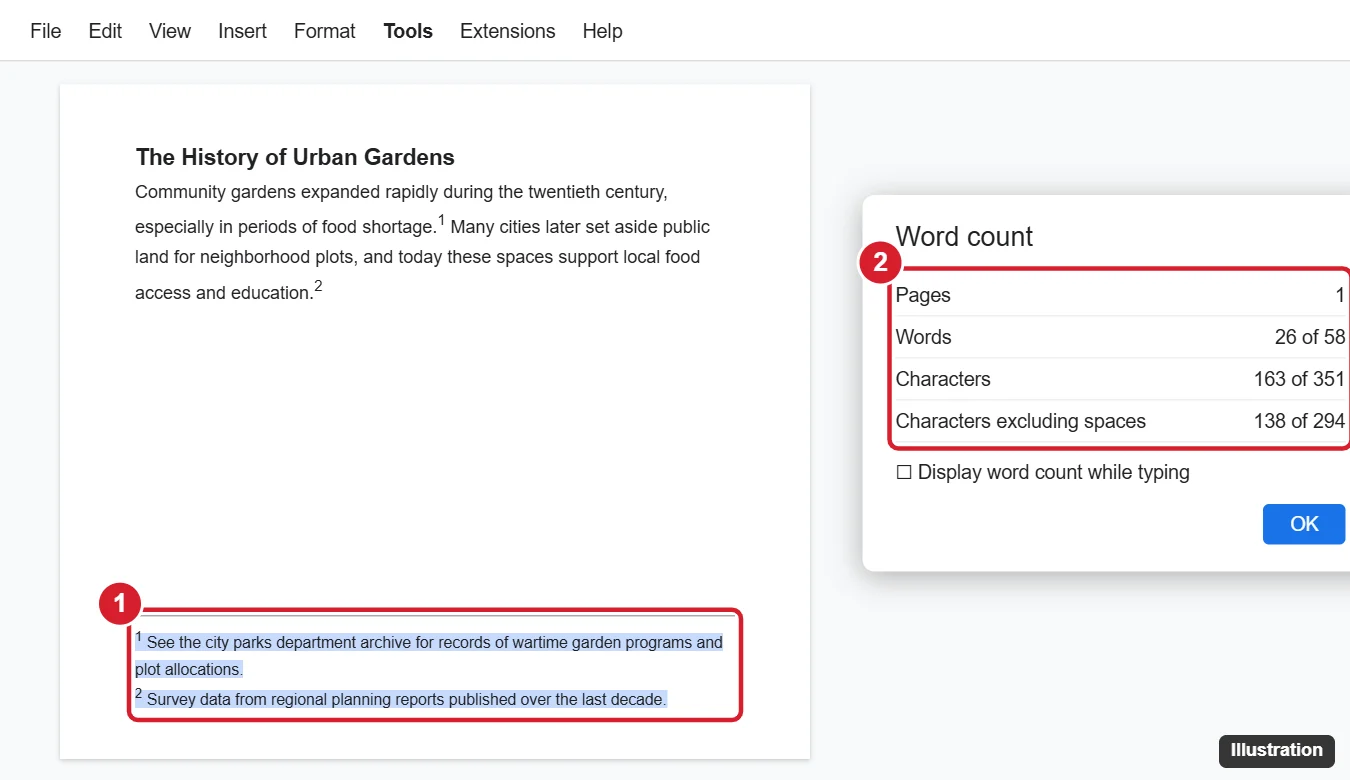Open the Help menu
This screenshot has height=780, width=1350.
click(602, 31)
